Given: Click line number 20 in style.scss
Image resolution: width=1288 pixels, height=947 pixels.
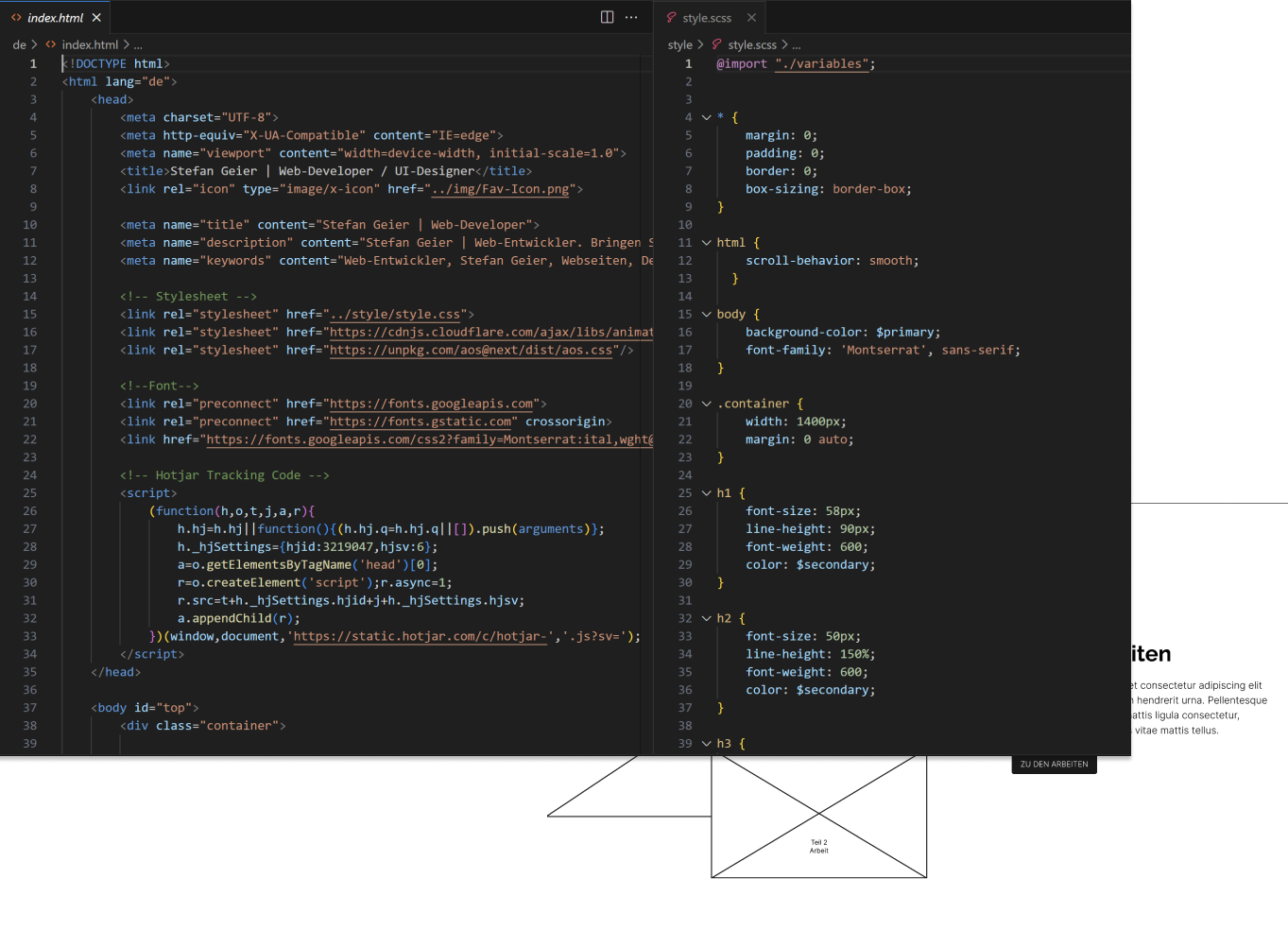Looking at the screenshot, I should (x=685, y=404).
